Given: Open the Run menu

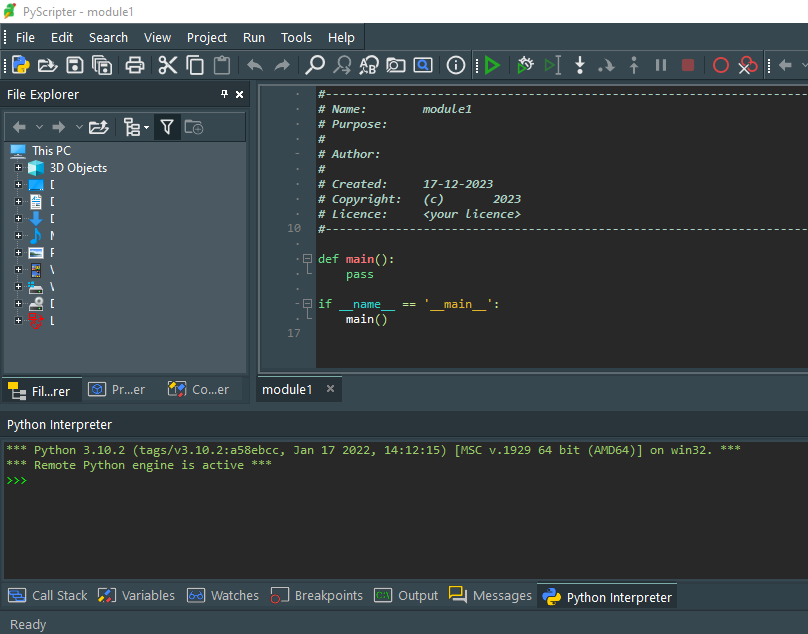Looking at the screenshot, I should click(x=254, y=38).
